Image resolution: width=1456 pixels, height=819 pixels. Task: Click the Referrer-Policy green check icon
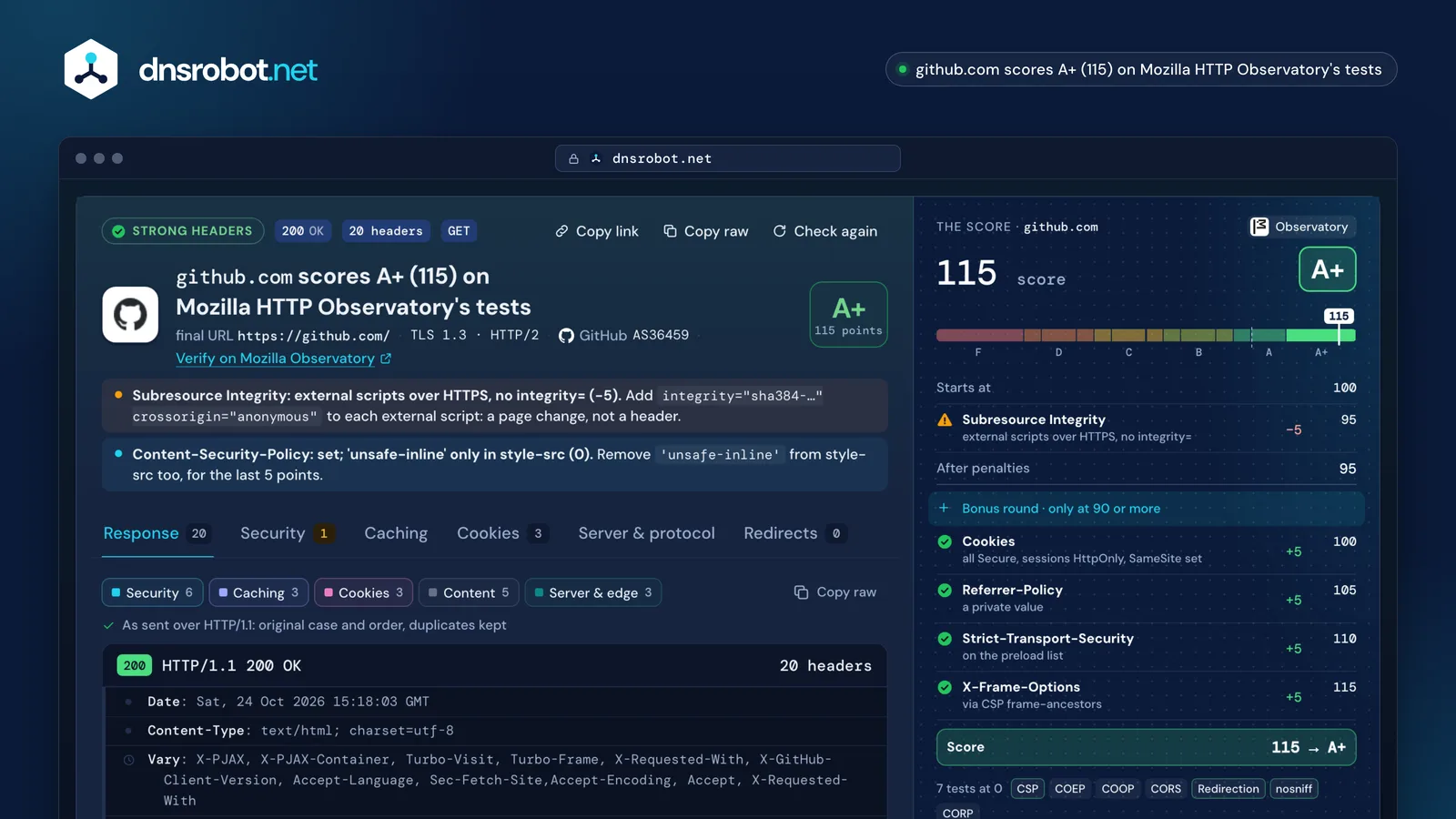click(945, 590)
